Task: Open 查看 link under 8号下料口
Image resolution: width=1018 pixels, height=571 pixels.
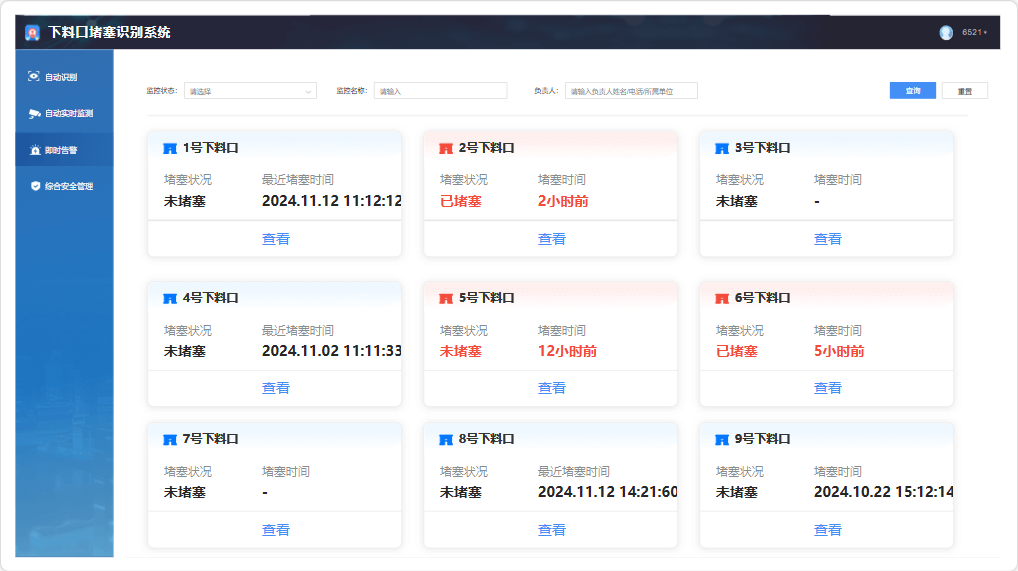Action: pyautogui.click(x=551, y=530)
